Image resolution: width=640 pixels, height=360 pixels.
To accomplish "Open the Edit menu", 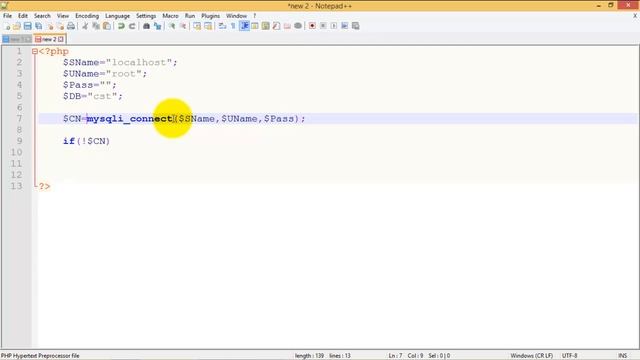I will pyautogui.click(x=23, y=16).
